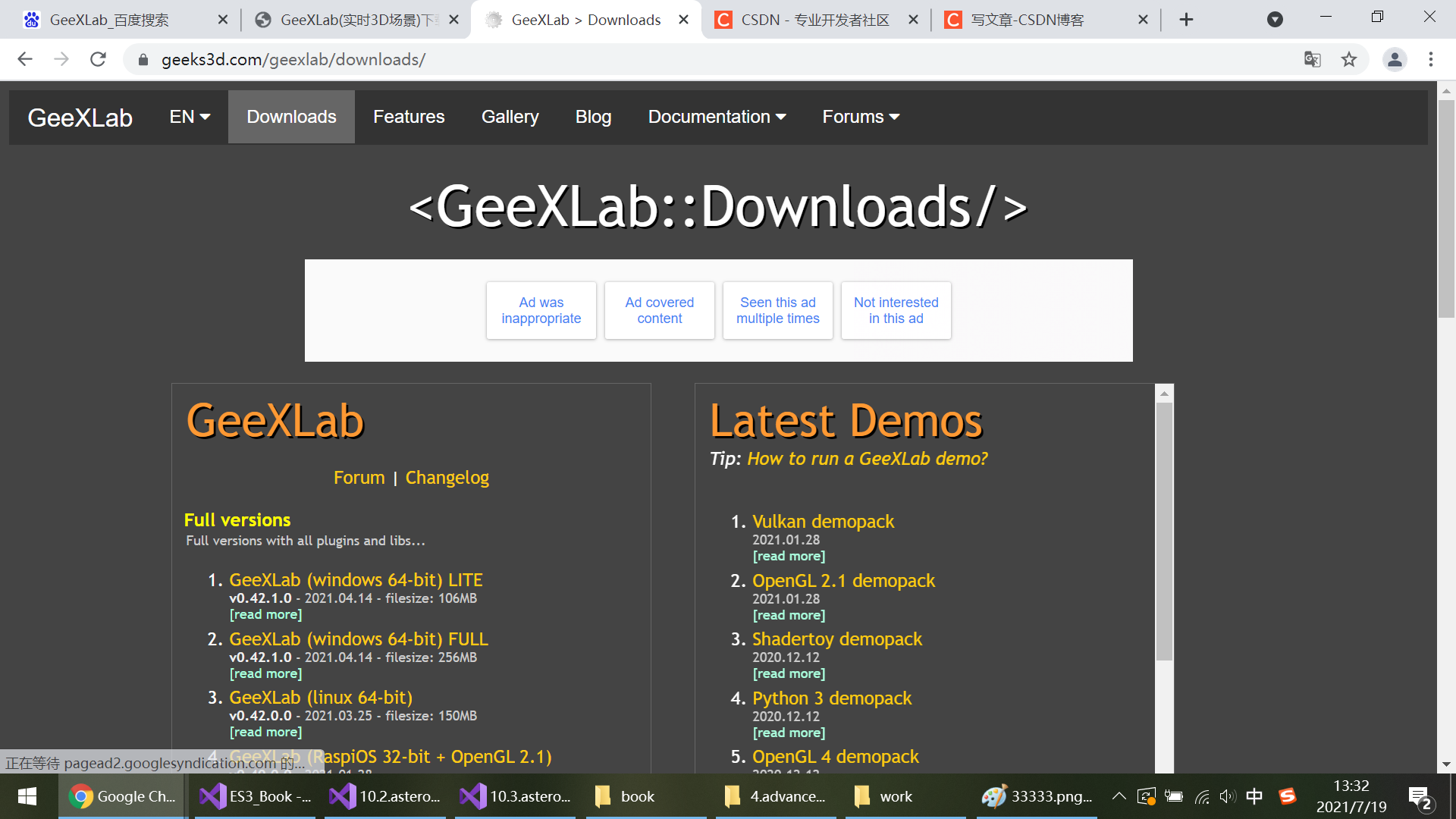Bookmark this page with the star icon
The height and width of the screenshot is (819, 1456).
[1349, 59]
